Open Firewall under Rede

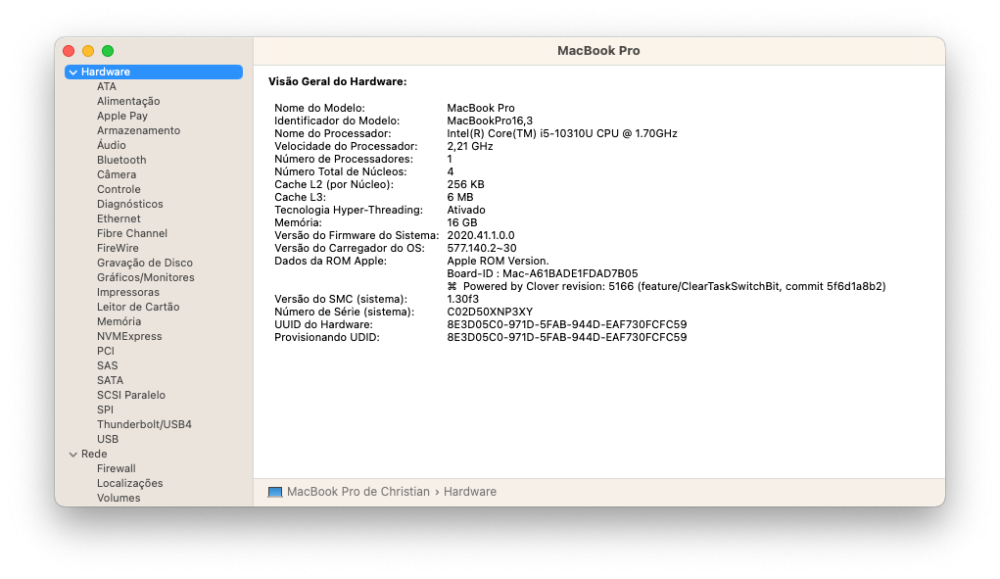click(x=116, y=469)
